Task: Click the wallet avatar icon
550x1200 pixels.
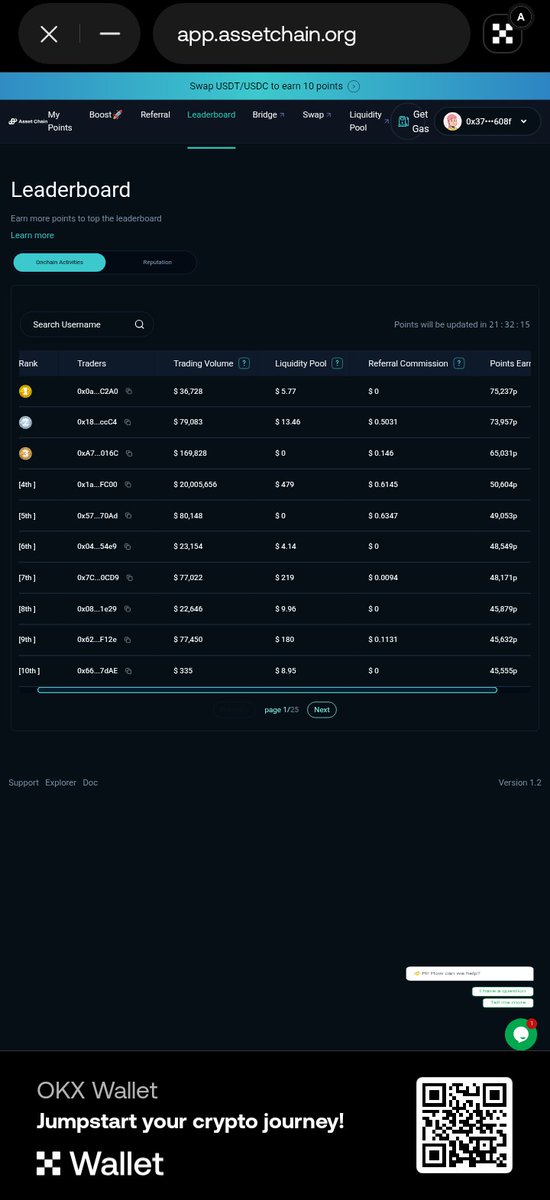Action: [452, 121]
